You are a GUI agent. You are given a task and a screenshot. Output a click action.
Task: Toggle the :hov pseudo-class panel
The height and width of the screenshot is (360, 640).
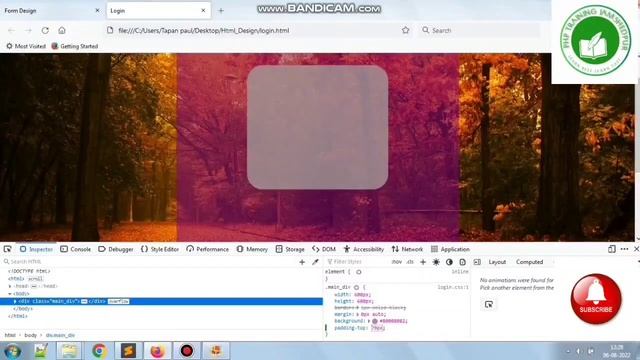[x=397, y=262]
